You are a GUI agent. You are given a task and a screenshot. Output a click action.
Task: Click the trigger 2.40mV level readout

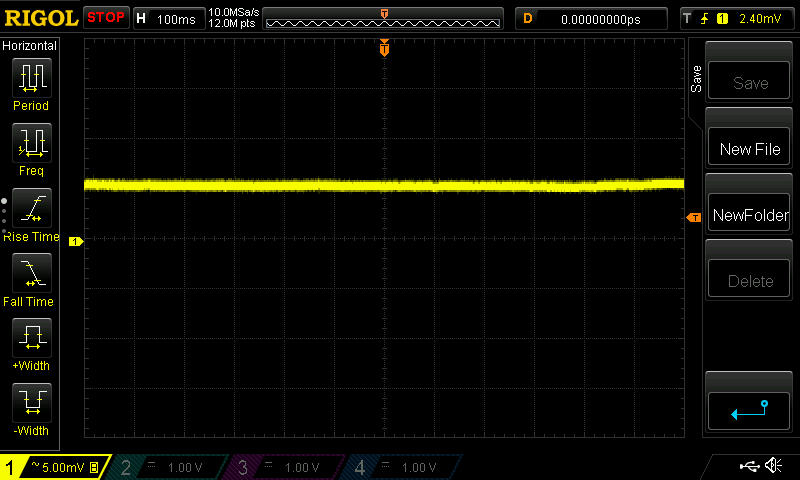760,19
